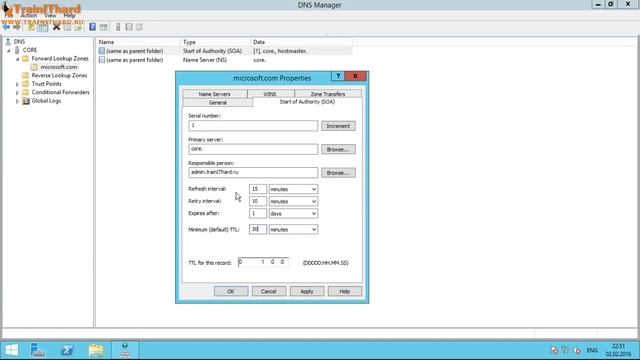The width and height of the screenshot is (640, 360).
Task: Click the DNS root icon in the tree
Action: tap(8, 42)
